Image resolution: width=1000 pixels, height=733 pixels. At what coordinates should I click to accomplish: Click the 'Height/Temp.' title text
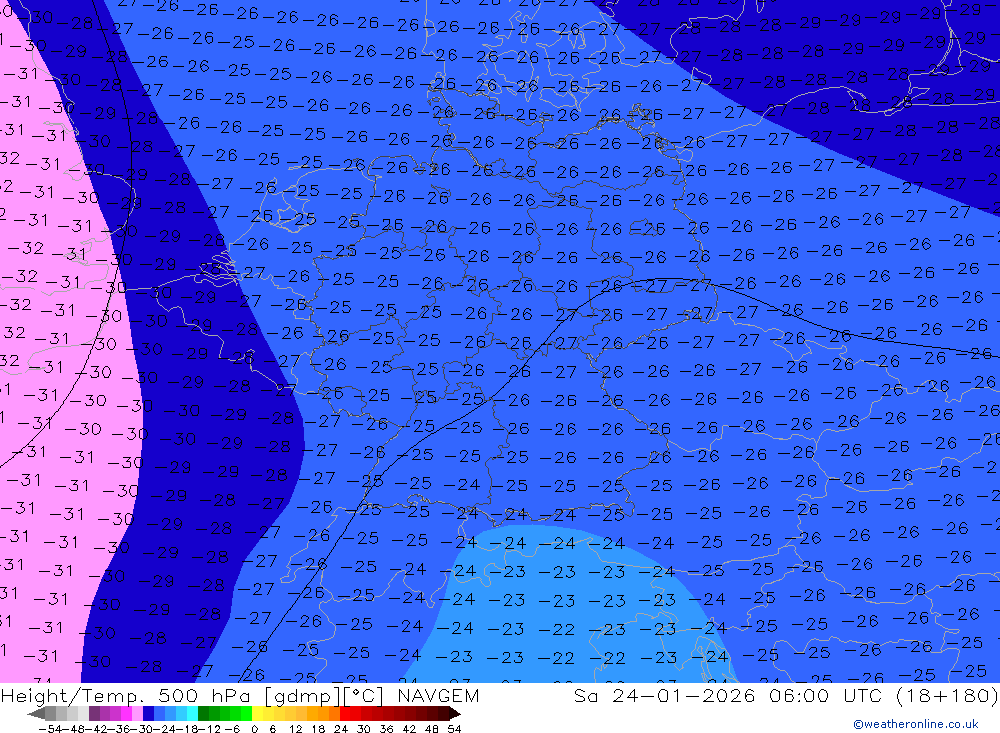pyautogui.click(x=71, y=696)
